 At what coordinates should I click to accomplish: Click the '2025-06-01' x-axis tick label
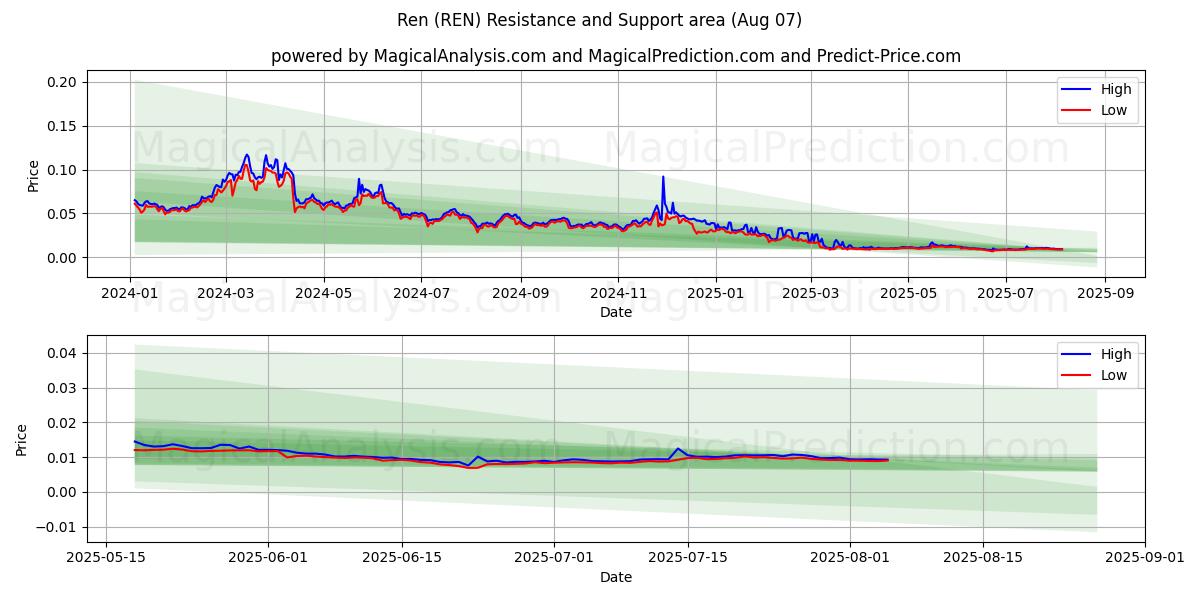click(x=268, y=559)
